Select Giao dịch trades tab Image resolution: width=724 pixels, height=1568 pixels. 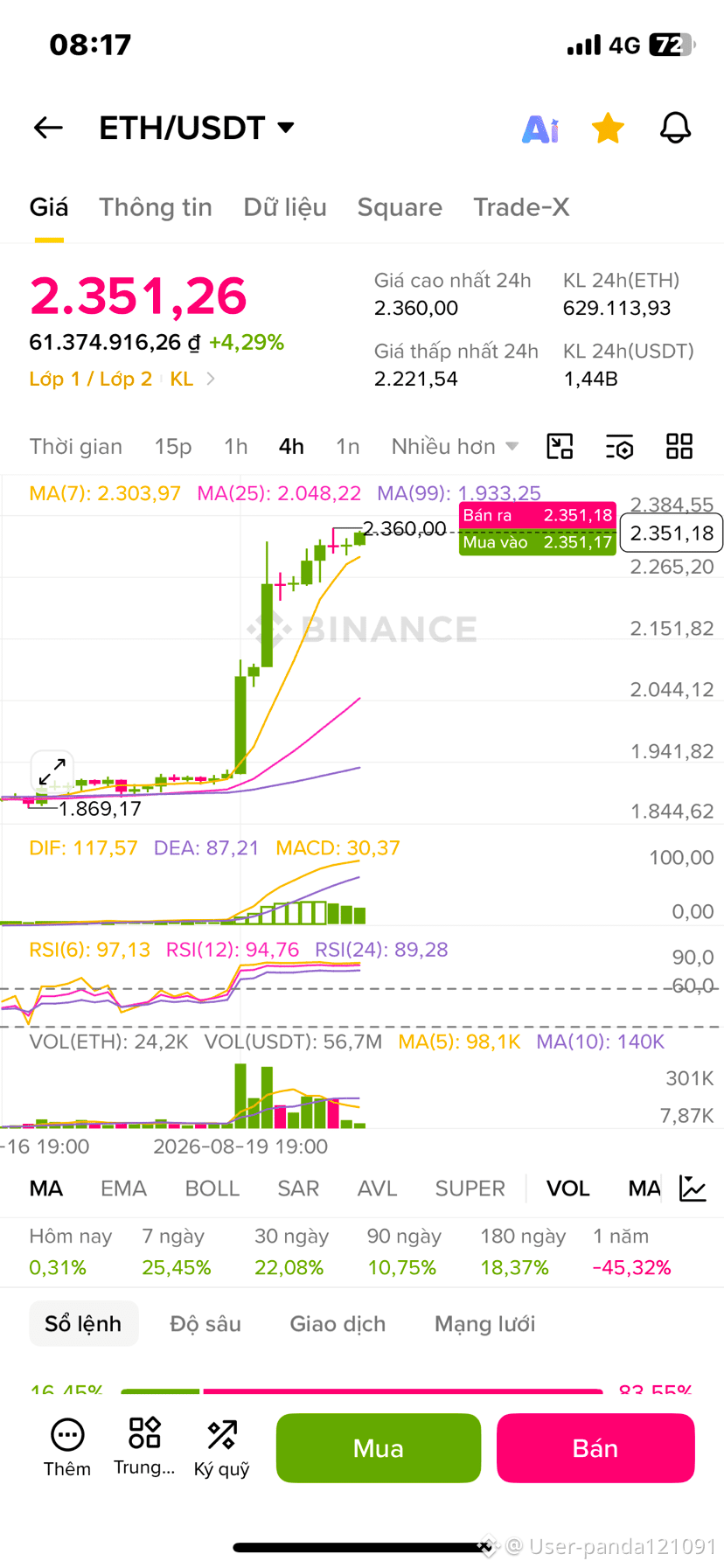tap(338, 1324)
